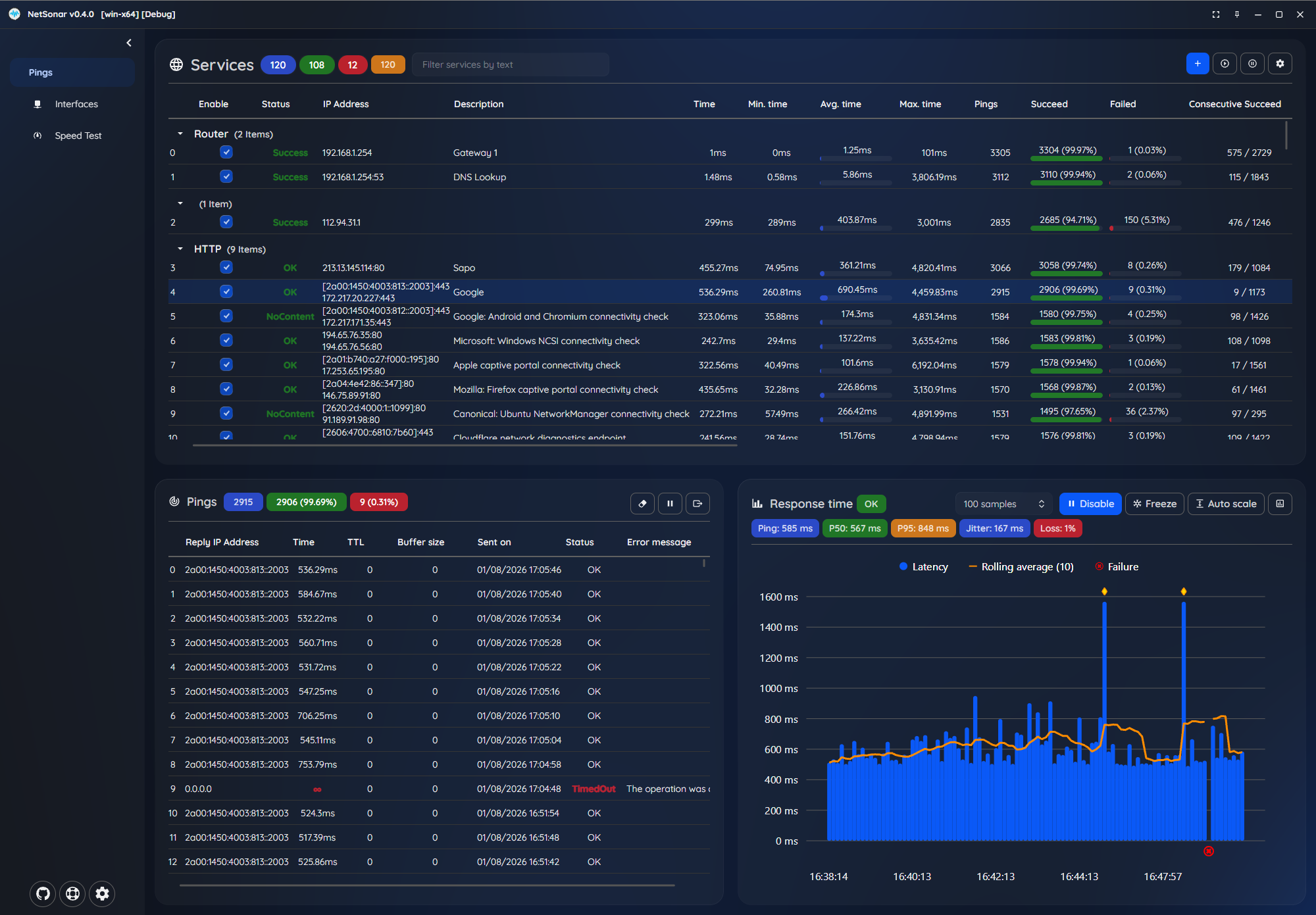Sort services by the Failed column
The width and height of the screenshot is (1316, 915).
click(x=1123, y=104)
